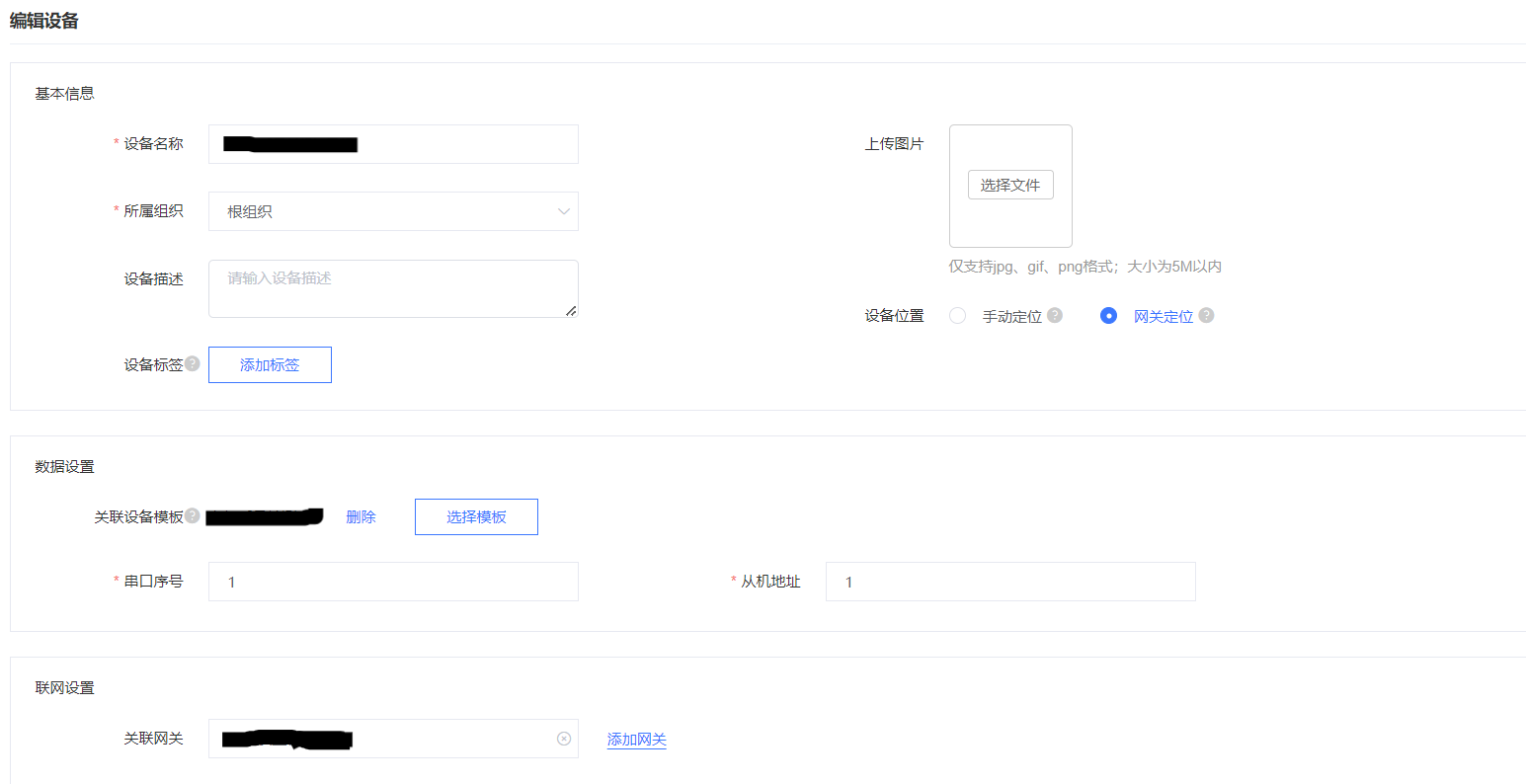The width and height of the screenshot is (1526, 784).
Task: Click 选择文件 to upload an image
Action: tap(1010, 184)
